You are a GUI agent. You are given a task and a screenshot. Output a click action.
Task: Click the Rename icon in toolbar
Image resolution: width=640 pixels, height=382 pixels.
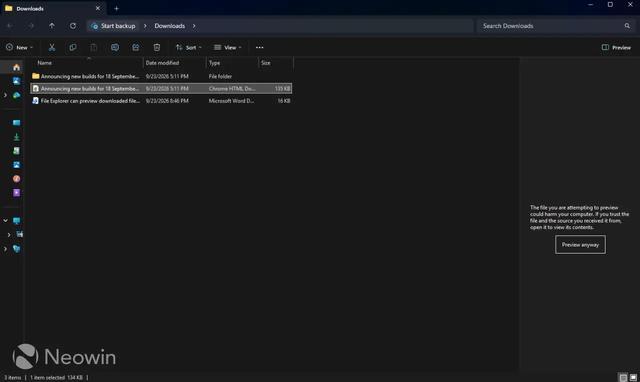[115, 47]
